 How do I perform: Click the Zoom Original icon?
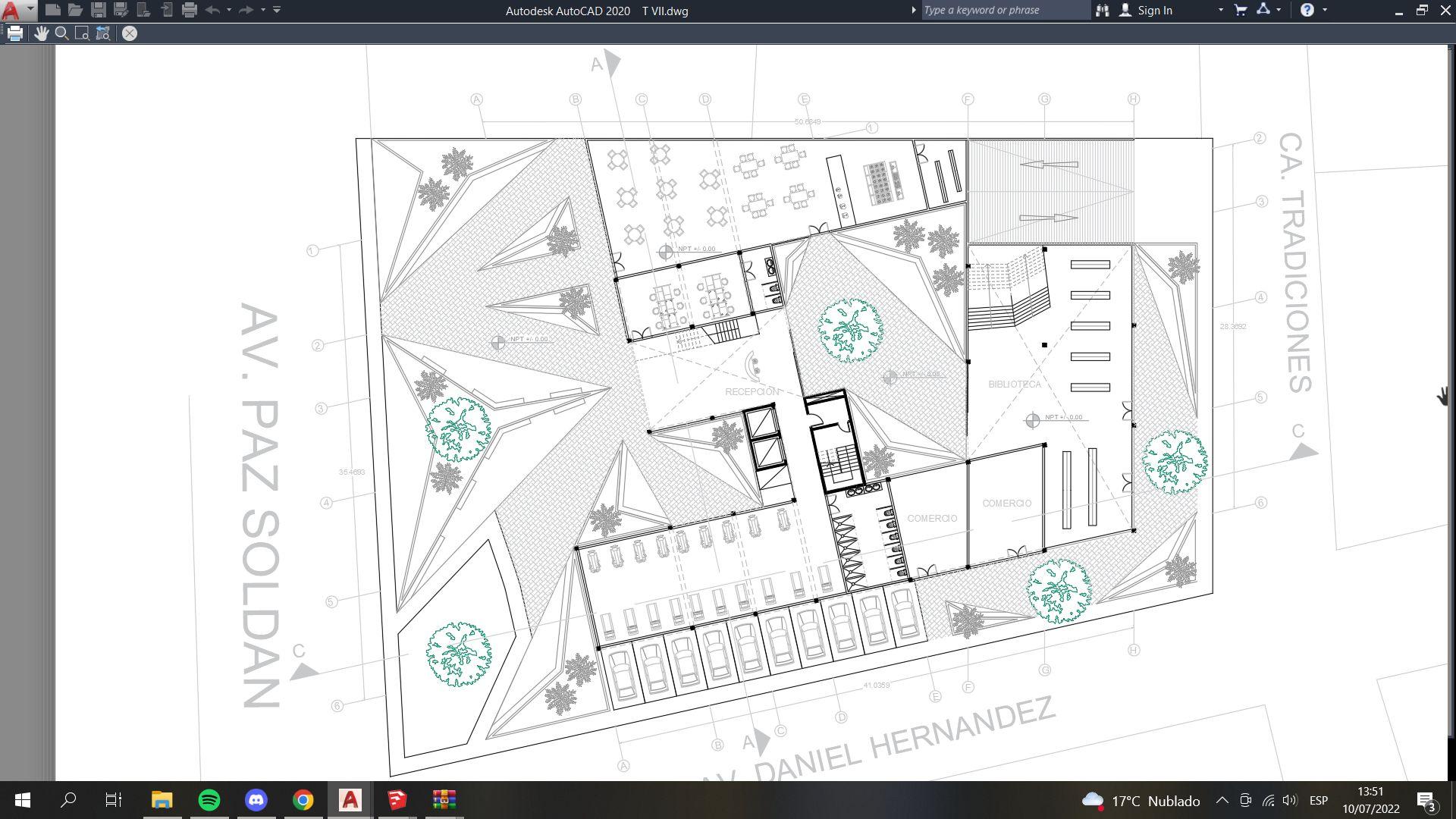(103, 33)
